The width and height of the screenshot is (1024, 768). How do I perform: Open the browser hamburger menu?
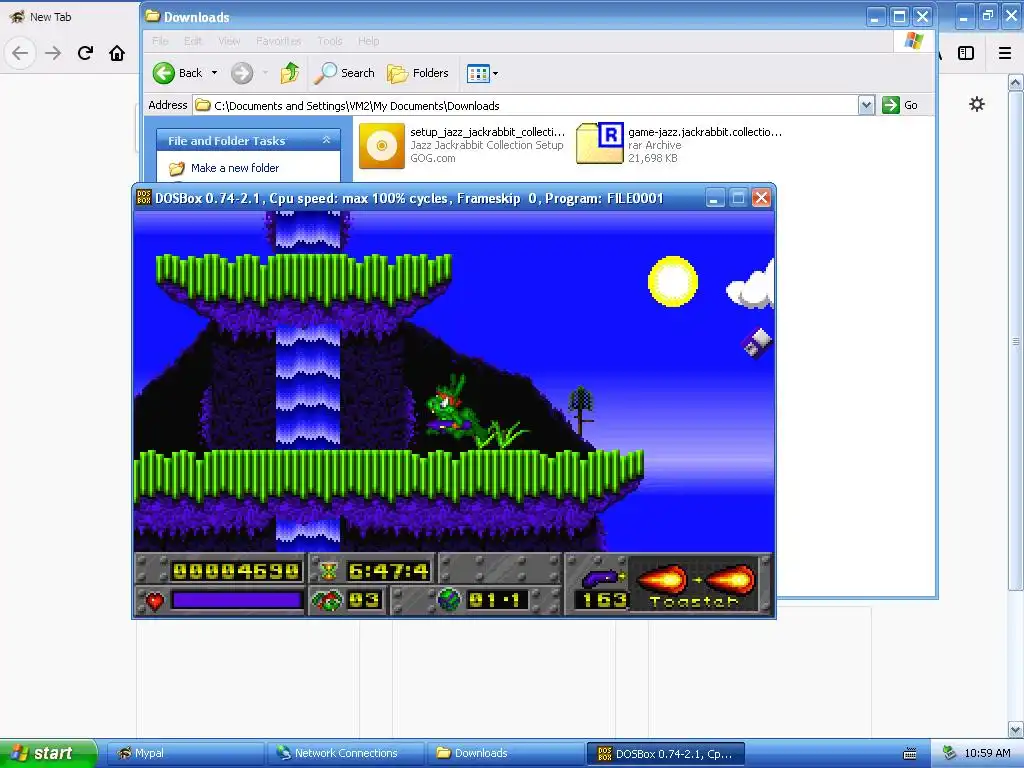coord(1005,53)
